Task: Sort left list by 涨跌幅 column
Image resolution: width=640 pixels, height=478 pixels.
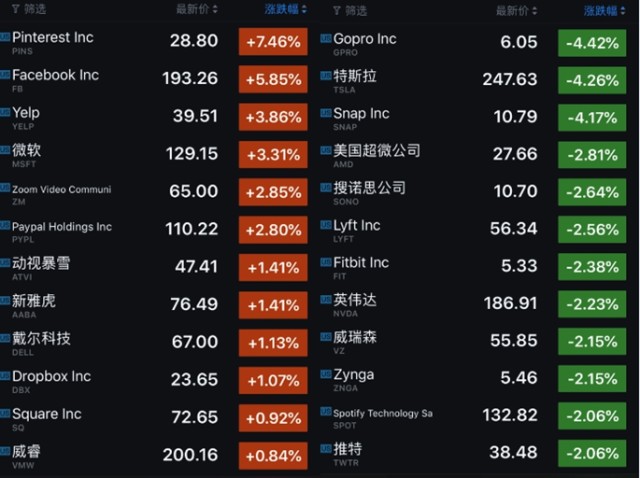Action: (x=286, y=9)
